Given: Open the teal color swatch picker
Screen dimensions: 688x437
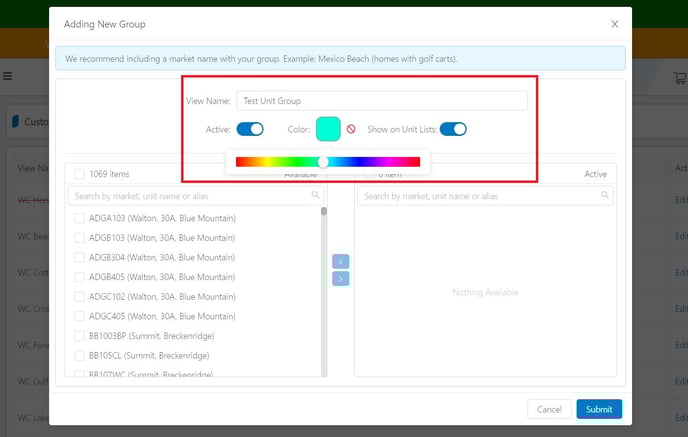Looking at the screenshot, I should [x=328, y=129].
